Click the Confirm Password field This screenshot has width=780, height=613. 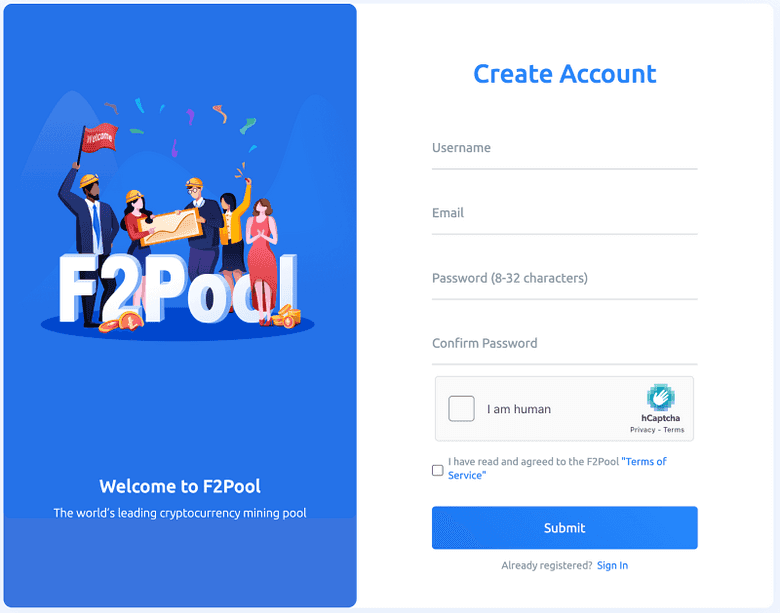click(565, 344)
